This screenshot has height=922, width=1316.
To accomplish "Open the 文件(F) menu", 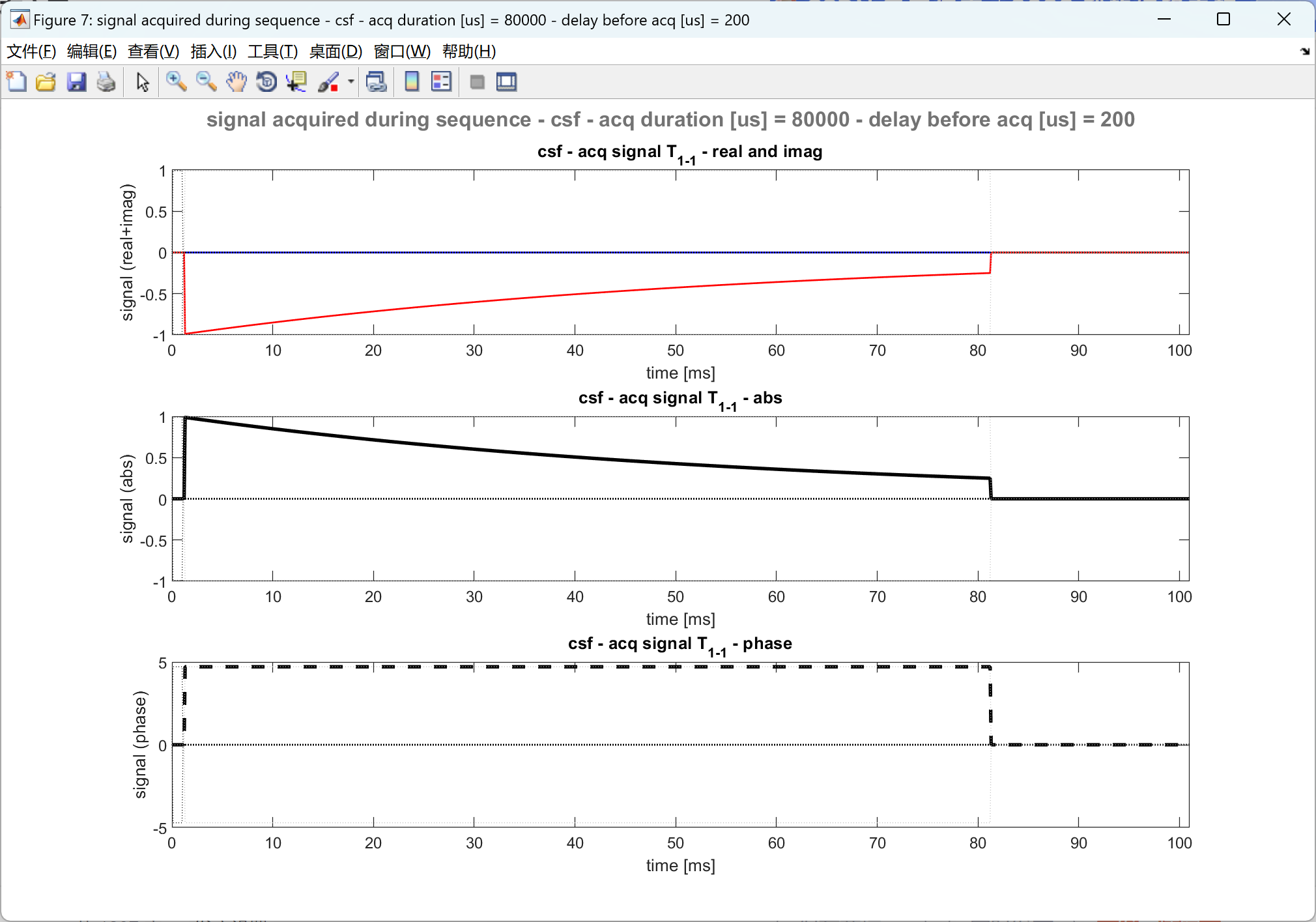I will pyautogui.click(x=31, y=51).
